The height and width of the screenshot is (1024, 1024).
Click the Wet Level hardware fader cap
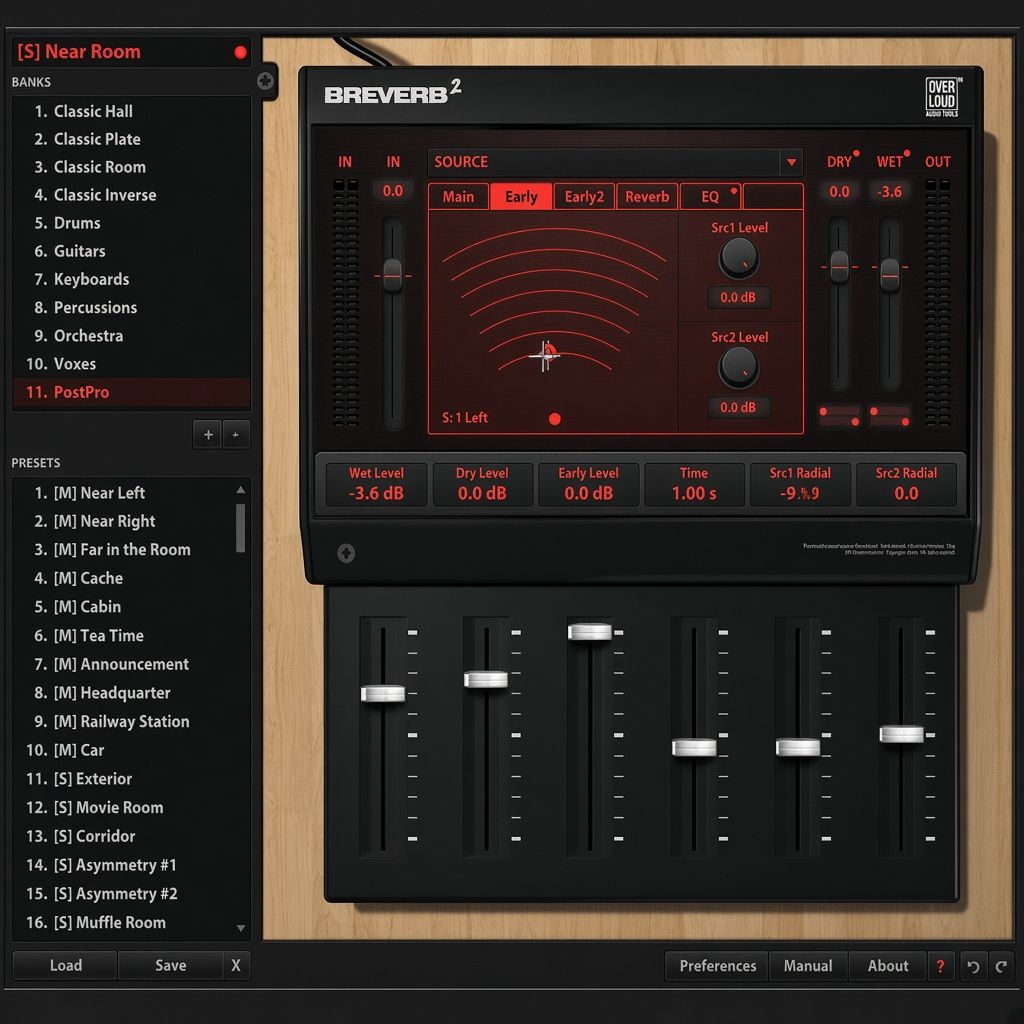click(383, 694)
